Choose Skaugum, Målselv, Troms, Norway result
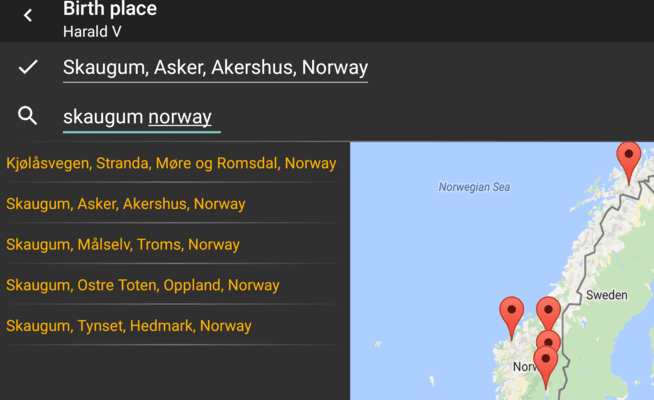Screen dimensions: 654x400 (x=123, y=244)
